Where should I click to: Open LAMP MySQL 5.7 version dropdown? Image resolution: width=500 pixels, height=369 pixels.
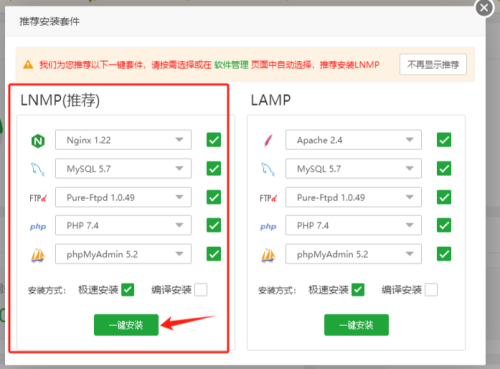(x=353, y=168)
